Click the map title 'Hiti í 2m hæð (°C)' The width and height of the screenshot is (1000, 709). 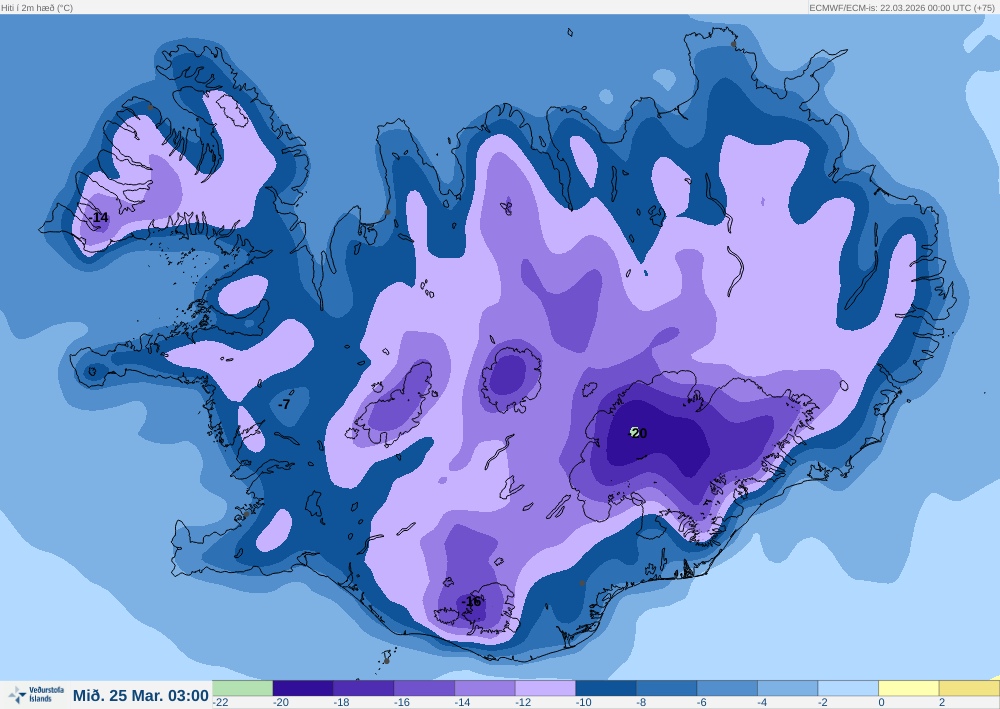tap(37, 8)
